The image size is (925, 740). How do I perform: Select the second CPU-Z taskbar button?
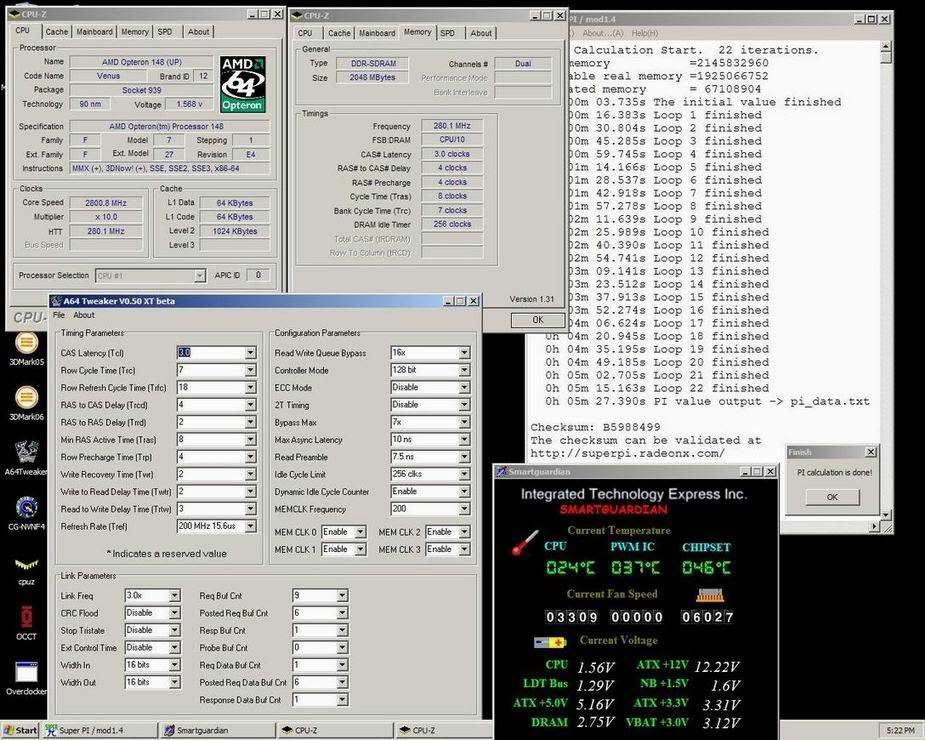[x=444, y=731]
